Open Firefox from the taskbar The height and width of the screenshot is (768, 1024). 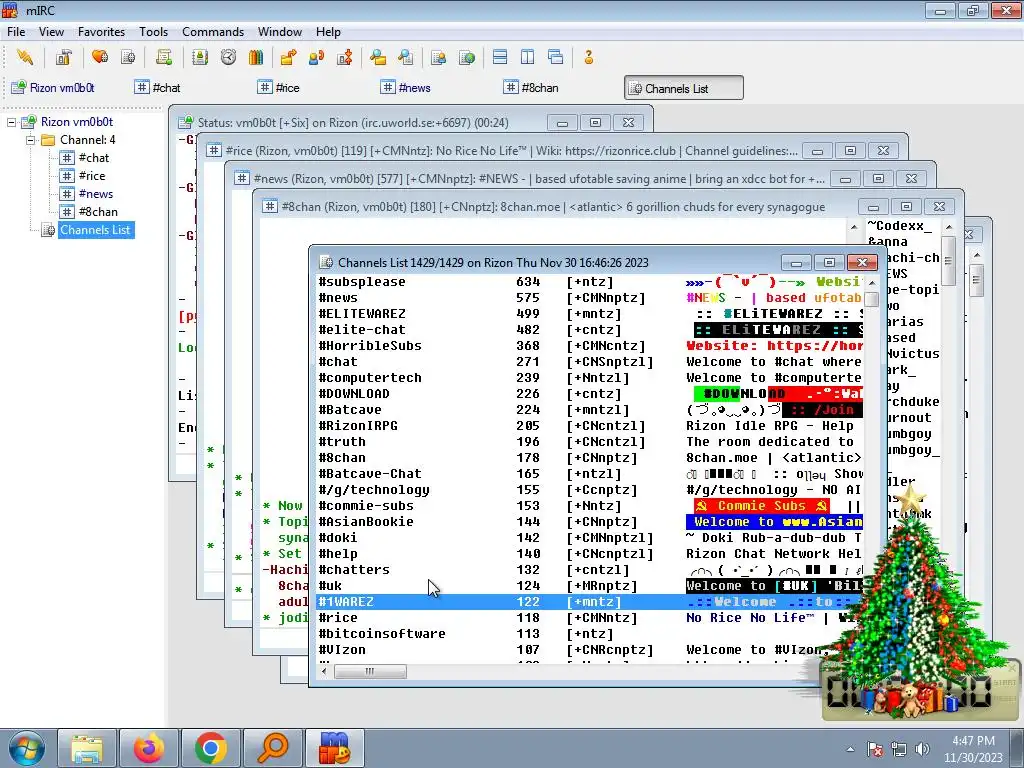coord(149,748)
